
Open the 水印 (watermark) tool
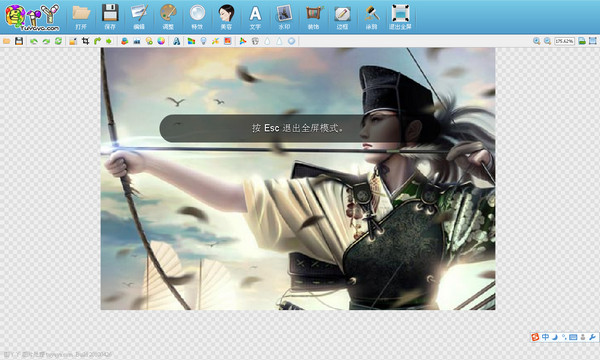(284, 17)
